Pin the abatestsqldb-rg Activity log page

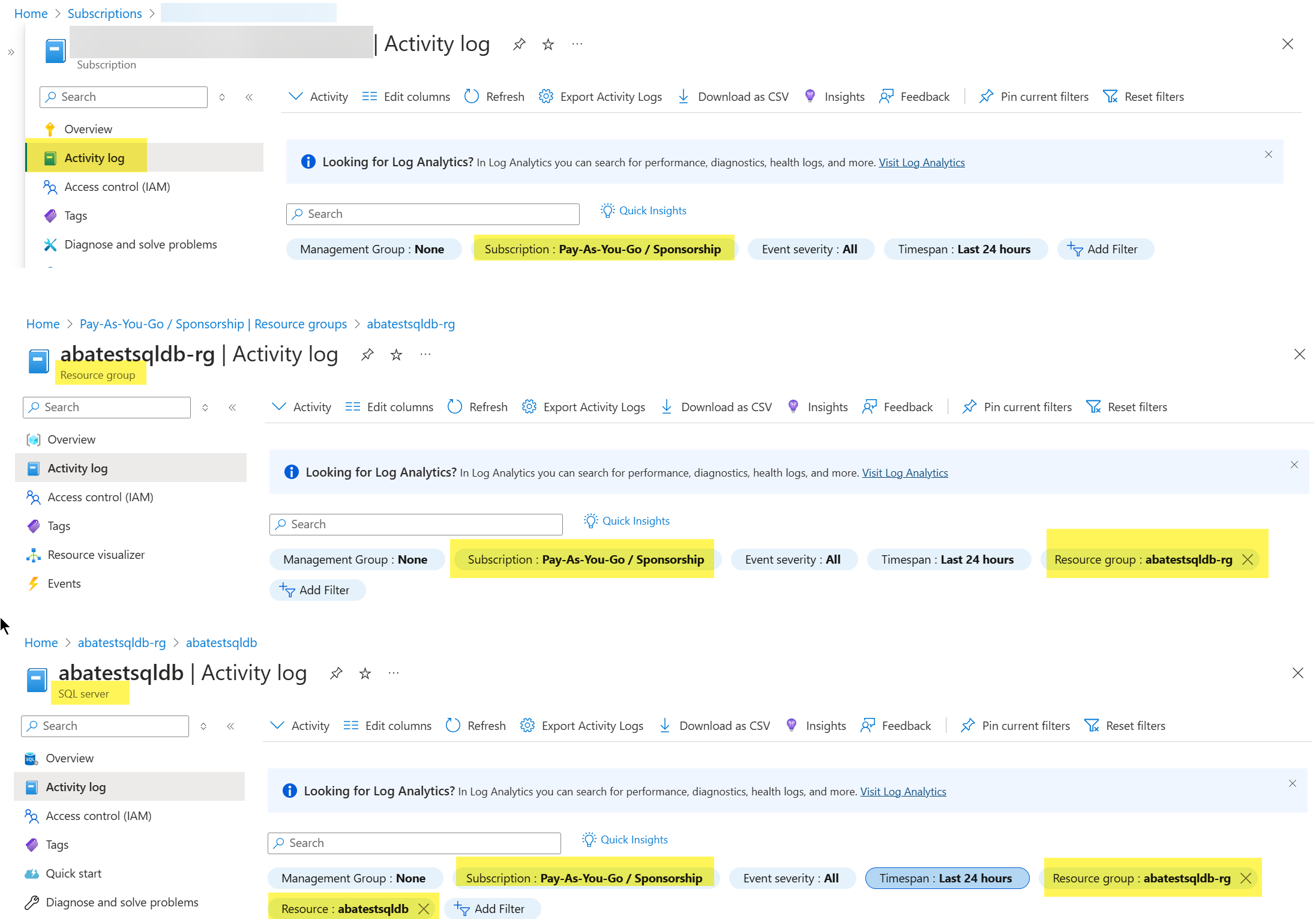coord(367,355)
